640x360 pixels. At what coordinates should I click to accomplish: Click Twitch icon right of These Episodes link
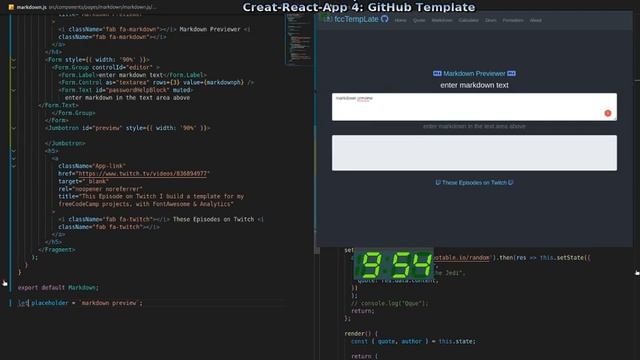coord(511,182)
